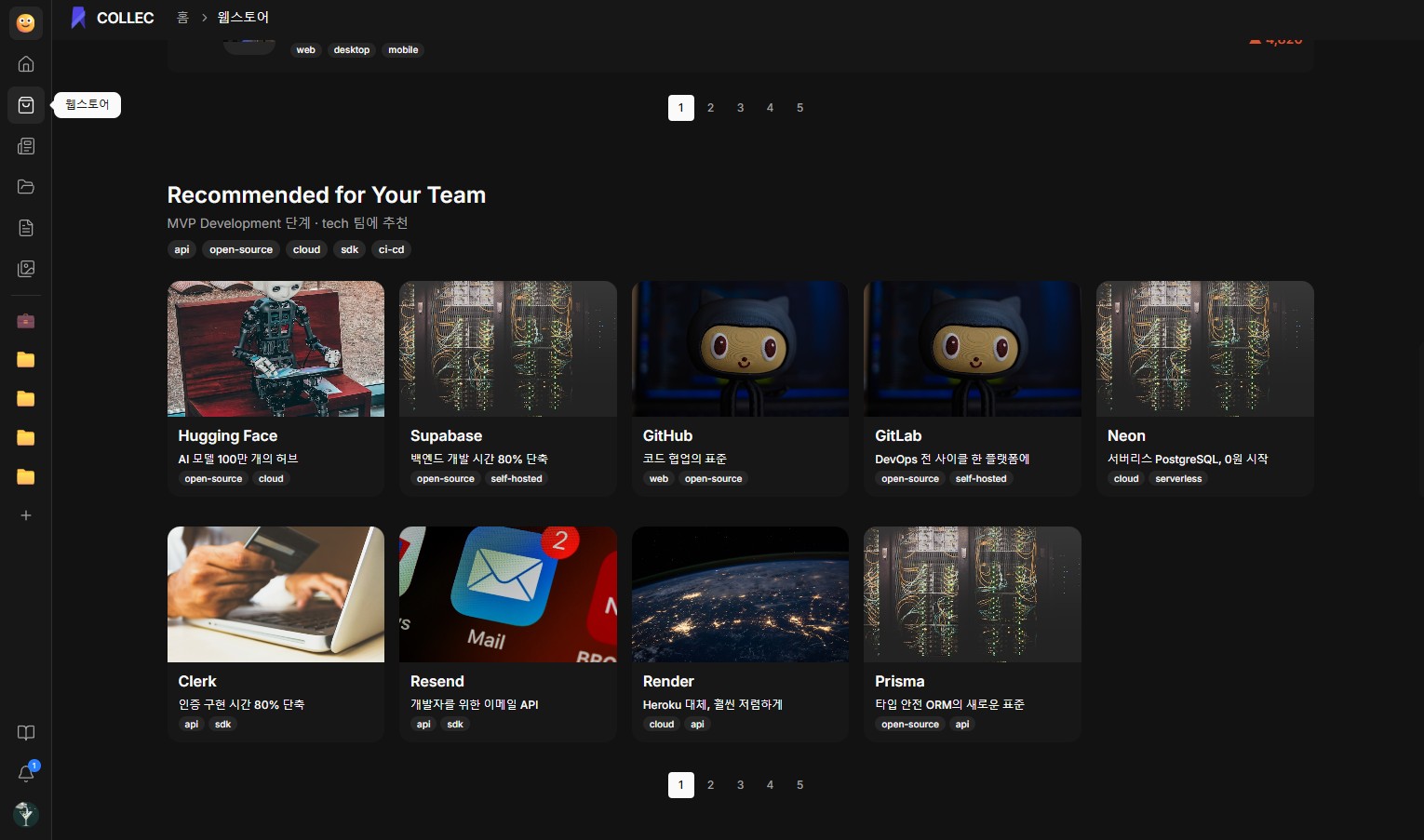Open the home icon in the sidebar

(x=26, y=64)
